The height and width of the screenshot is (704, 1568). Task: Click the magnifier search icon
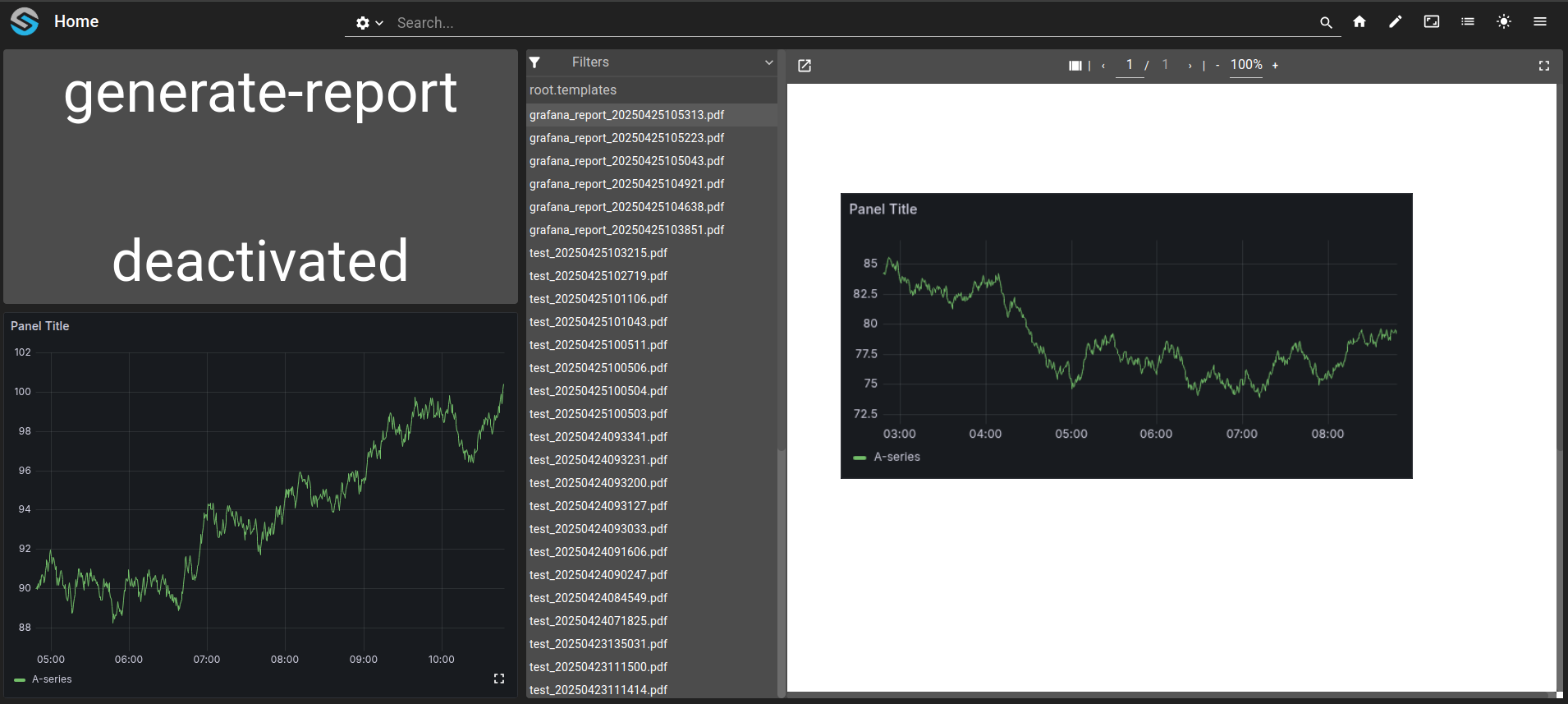pos(1326,23)
